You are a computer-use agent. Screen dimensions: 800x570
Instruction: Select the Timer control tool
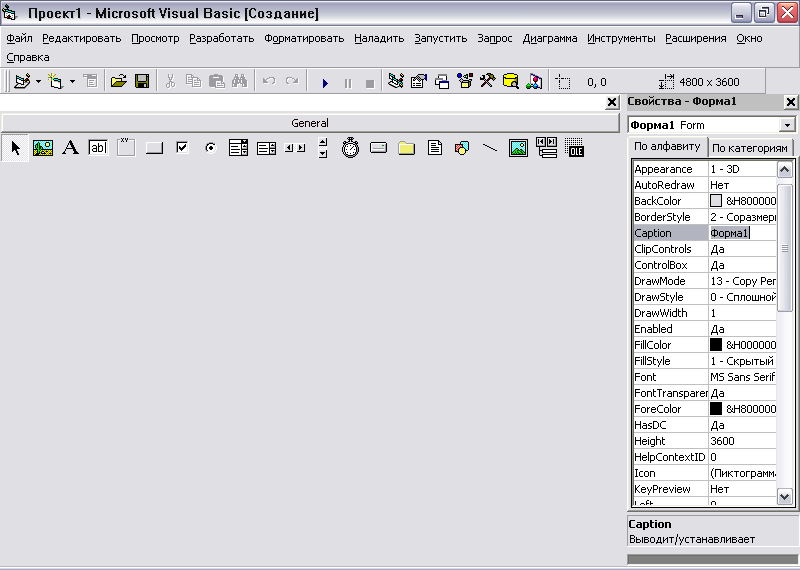351,147
